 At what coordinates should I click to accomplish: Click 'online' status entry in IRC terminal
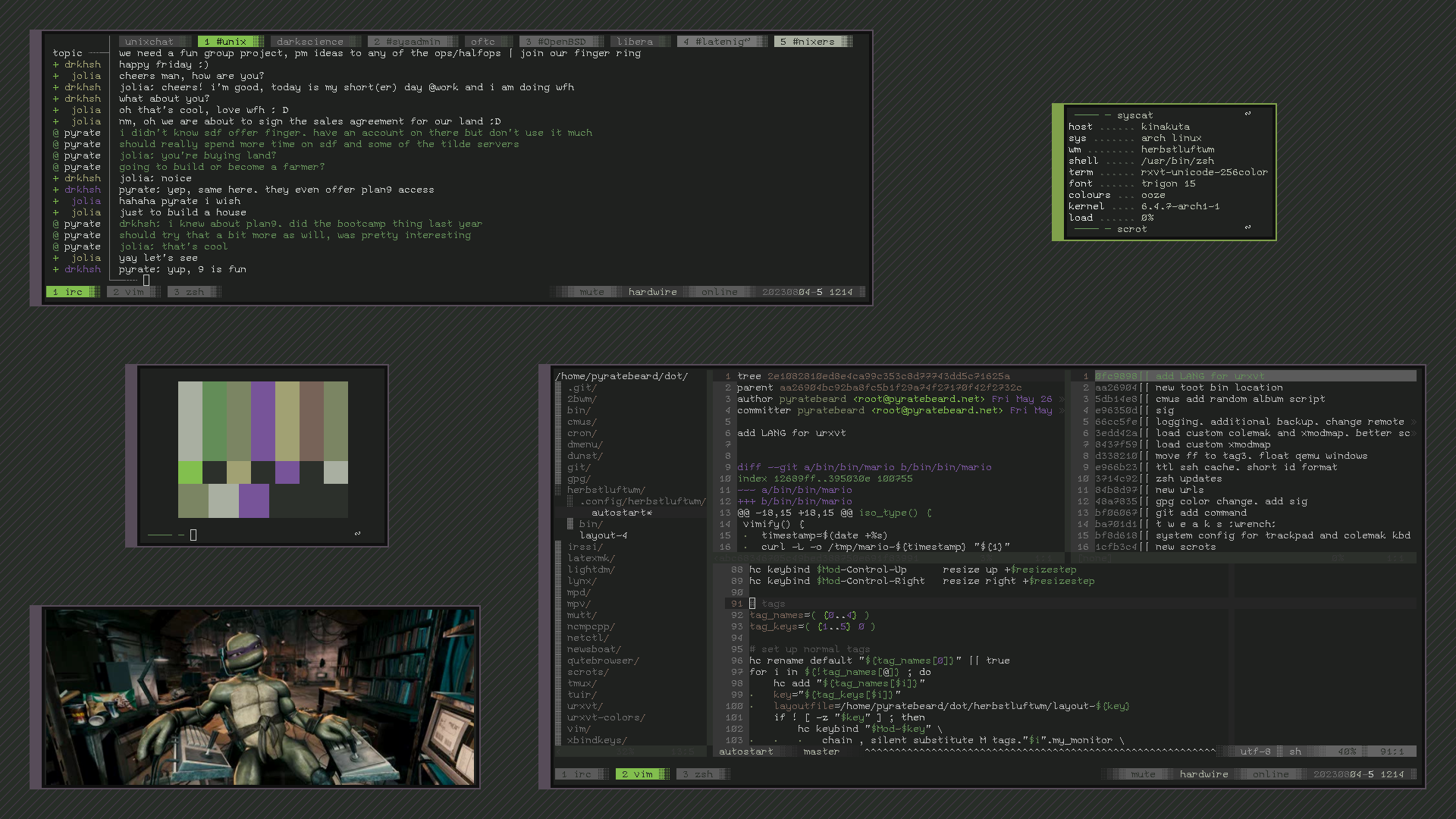pyautogui.click(x=719, y=292)
